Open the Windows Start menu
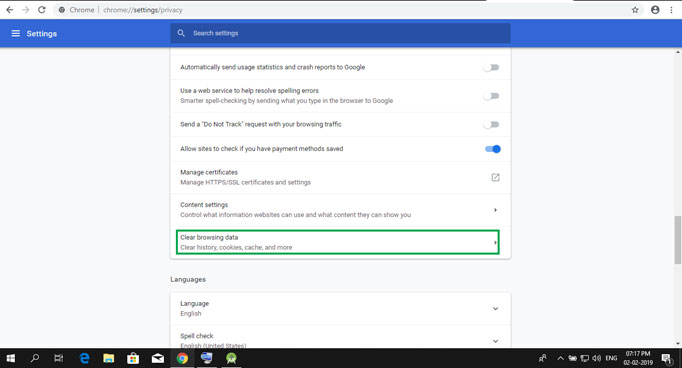The height and width of the screenshot is (368, 682). pyautogui.click(x=10, y=358)
